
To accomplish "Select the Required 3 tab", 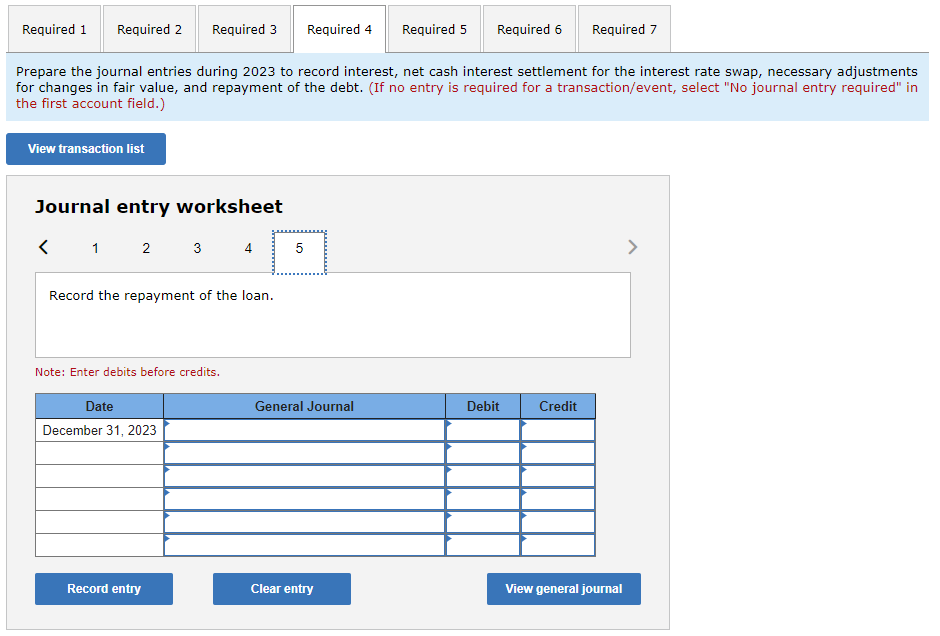I will click(244, 29).
